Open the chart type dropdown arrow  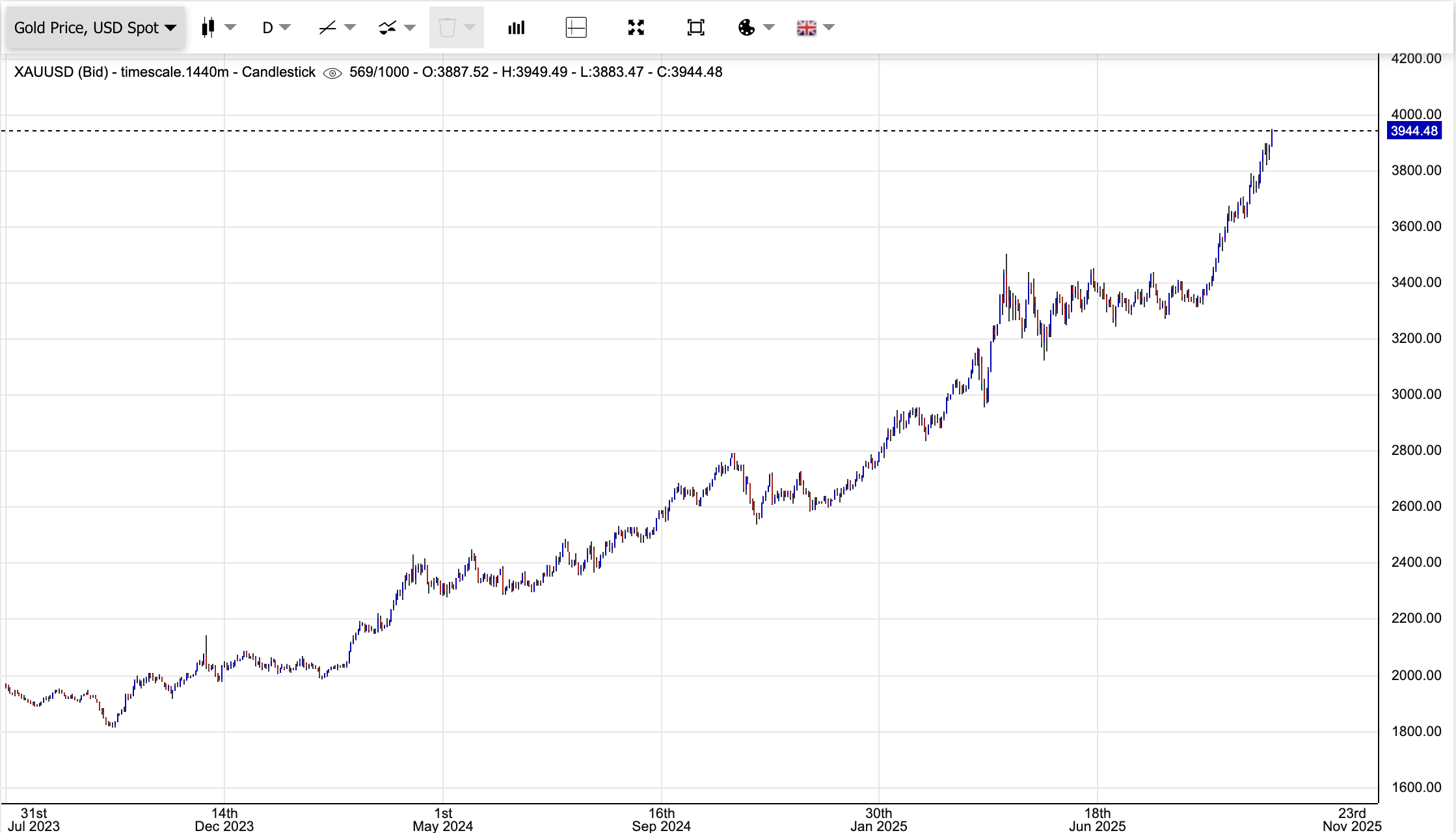[x=229, y=27]
